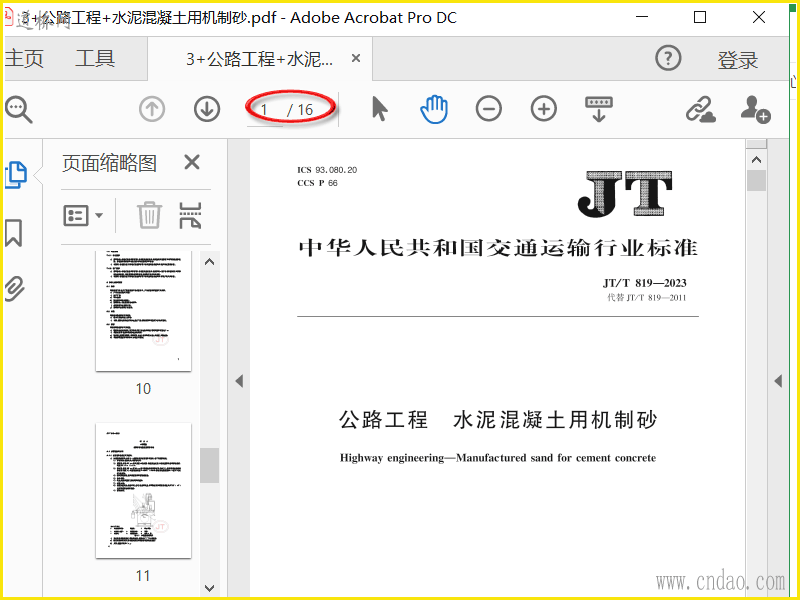800x600 pixels.
Task: Switch to the 工具 tools tab
Action: pos(95,59)
